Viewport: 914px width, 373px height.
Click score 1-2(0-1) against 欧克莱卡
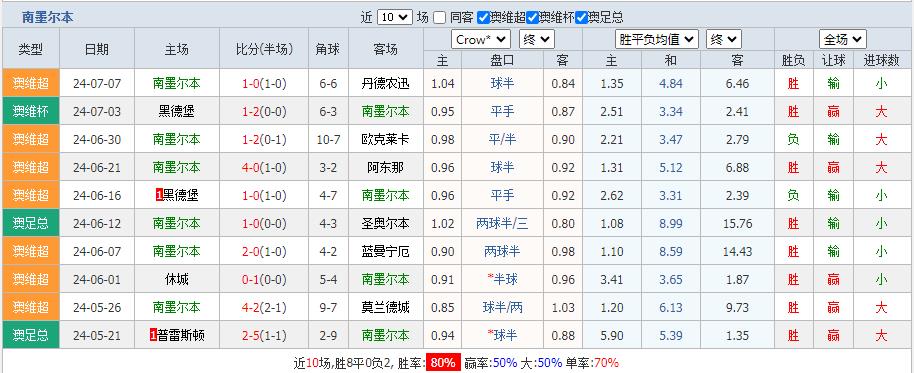pos(264,139)
